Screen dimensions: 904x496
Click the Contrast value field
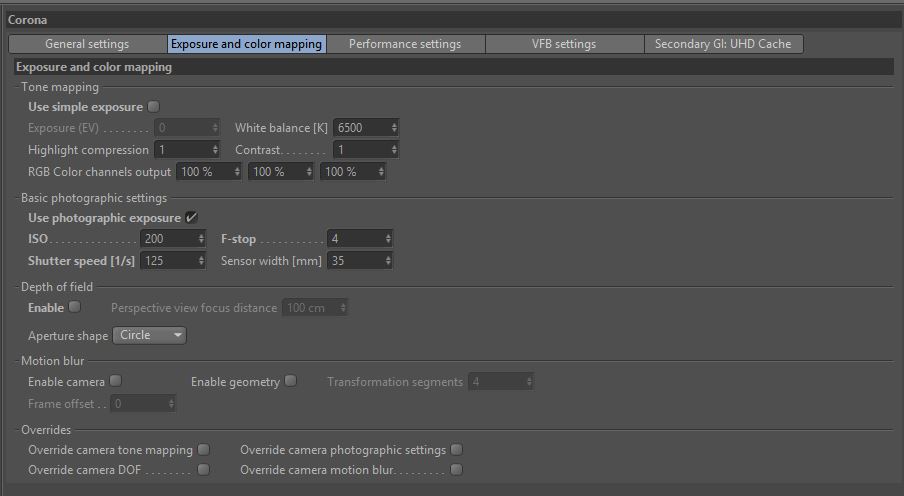pyautogui.click(x=360, y=150)
